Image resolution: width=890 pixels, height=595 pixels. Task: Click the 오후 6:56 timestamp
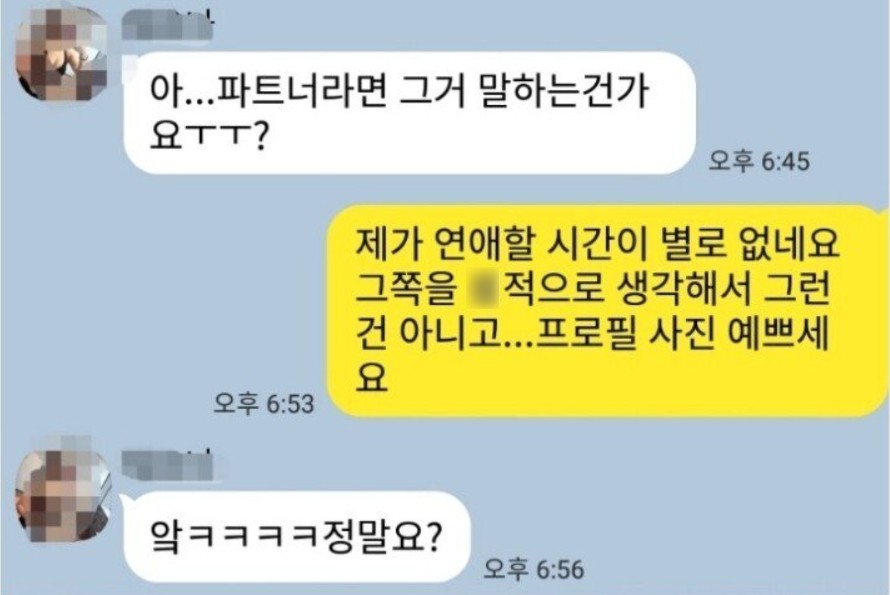(534, 569)
